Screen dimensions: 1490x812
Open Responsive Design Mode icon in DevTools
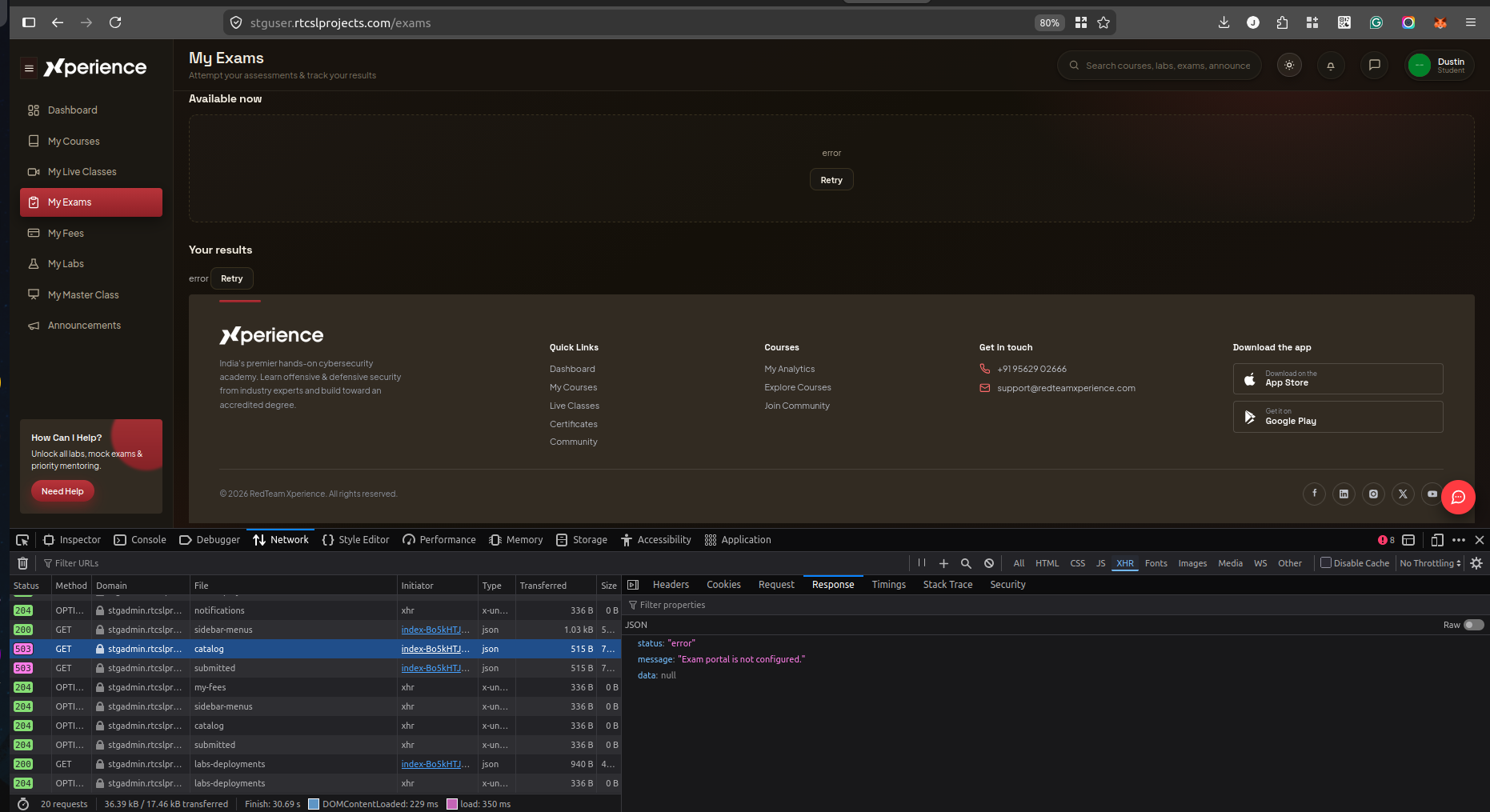tap(1437, 540)
